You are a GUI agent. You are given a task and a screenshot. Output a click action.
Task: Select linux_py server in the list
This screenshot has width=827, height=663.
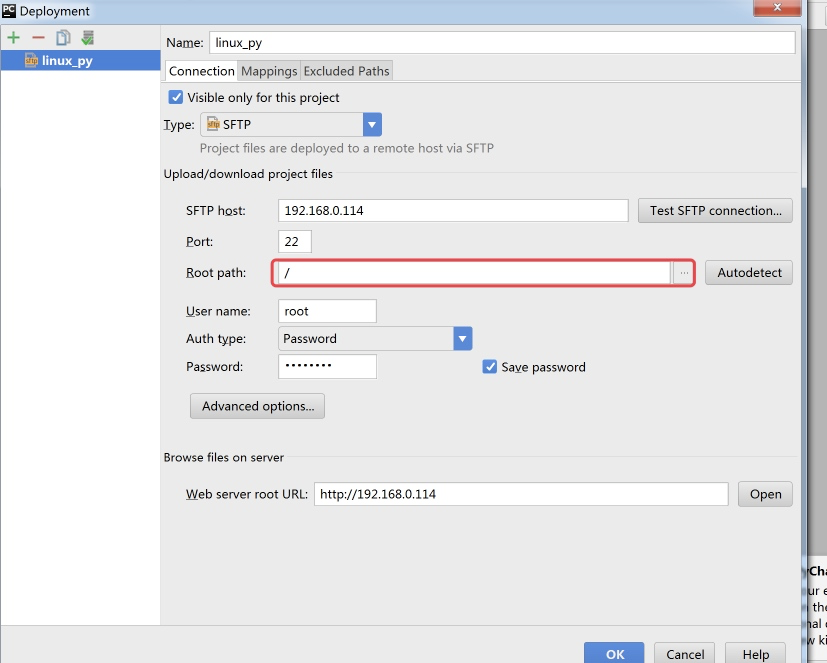[x=81, y=61]
